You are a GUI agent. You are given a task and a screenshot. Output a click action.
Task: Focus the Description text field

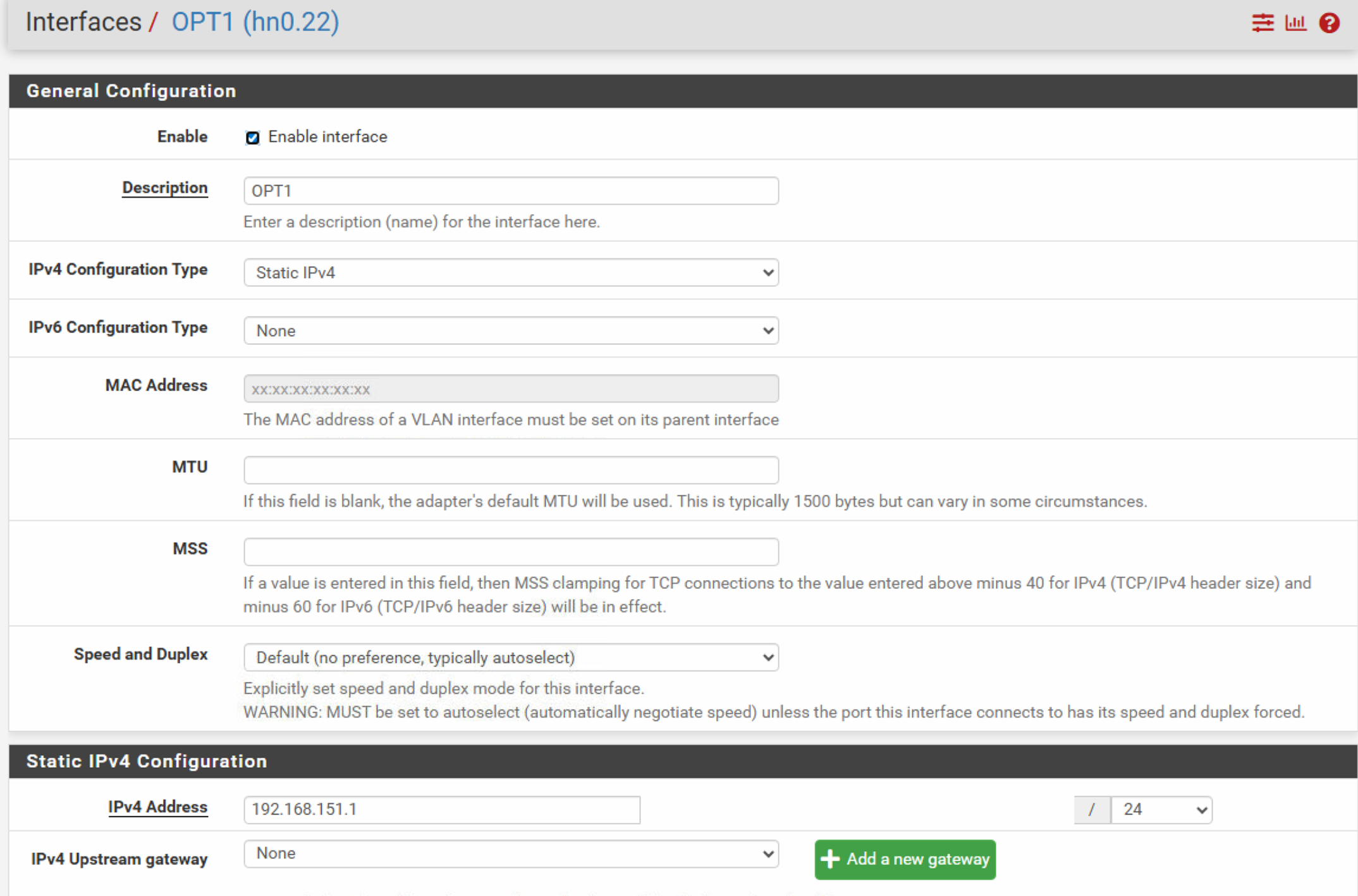(511, 191)
